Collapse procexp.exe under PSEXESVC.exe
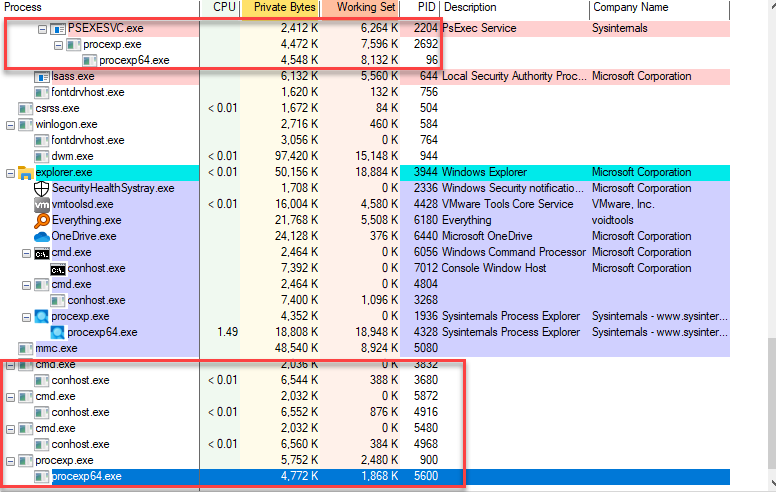This screenshot has width=776, height=492. pos(58,45)
